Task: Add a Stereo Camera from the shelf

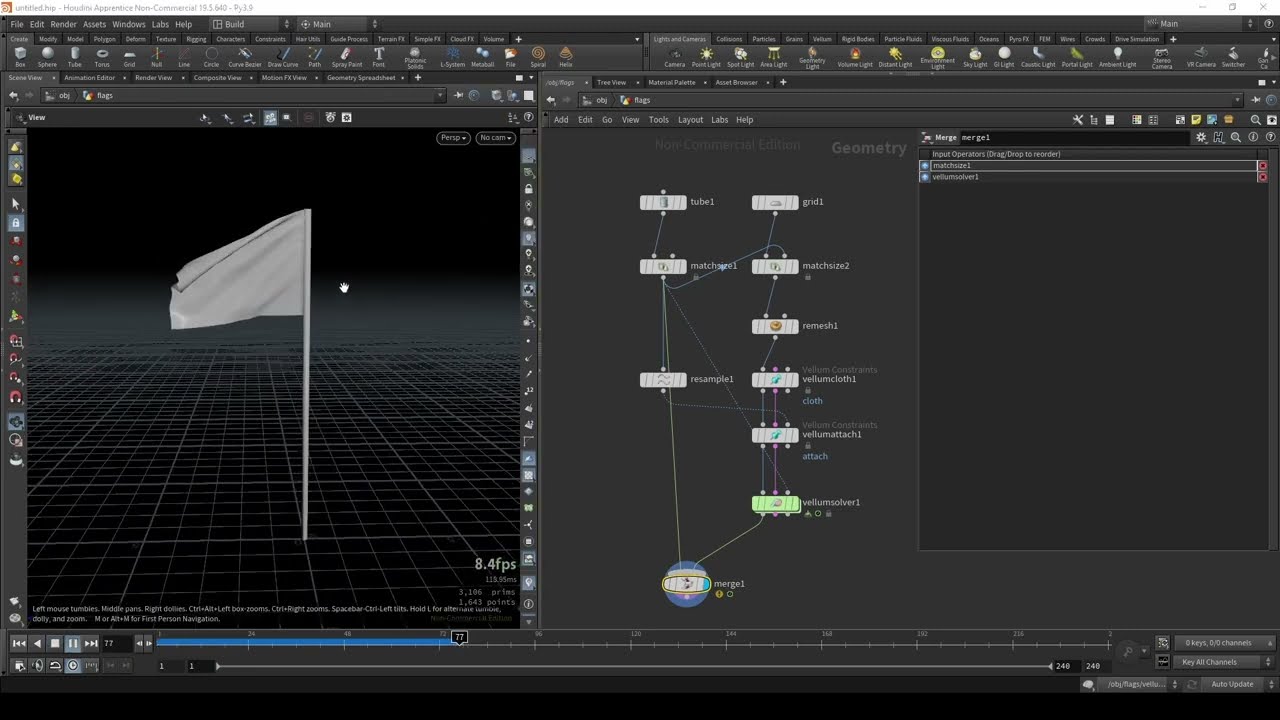Action: (x=1161, y=58)
